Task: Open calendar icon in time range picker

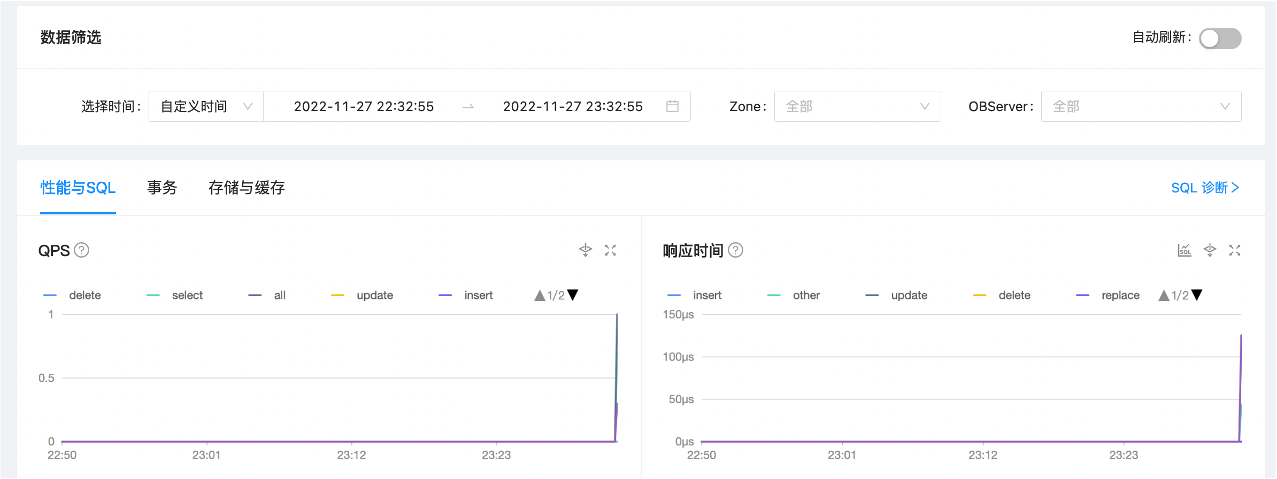Action: coord(672,106)
